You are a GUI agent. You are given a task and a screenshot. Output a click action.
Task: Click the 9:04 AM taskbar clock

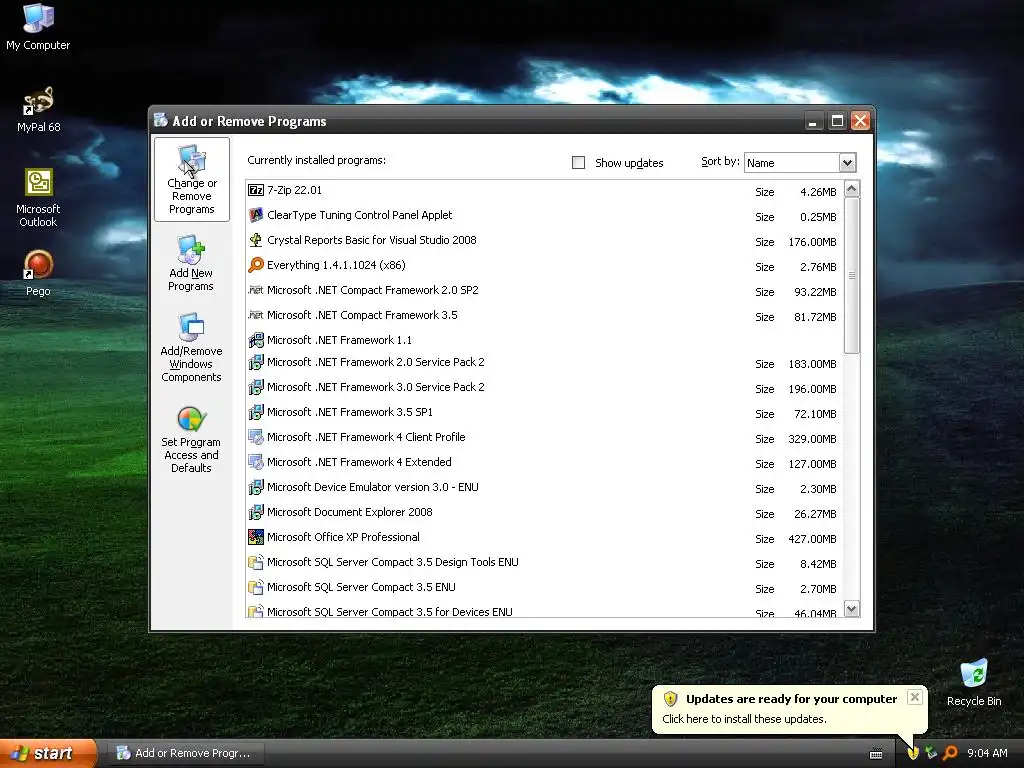[x=987, y=753]
